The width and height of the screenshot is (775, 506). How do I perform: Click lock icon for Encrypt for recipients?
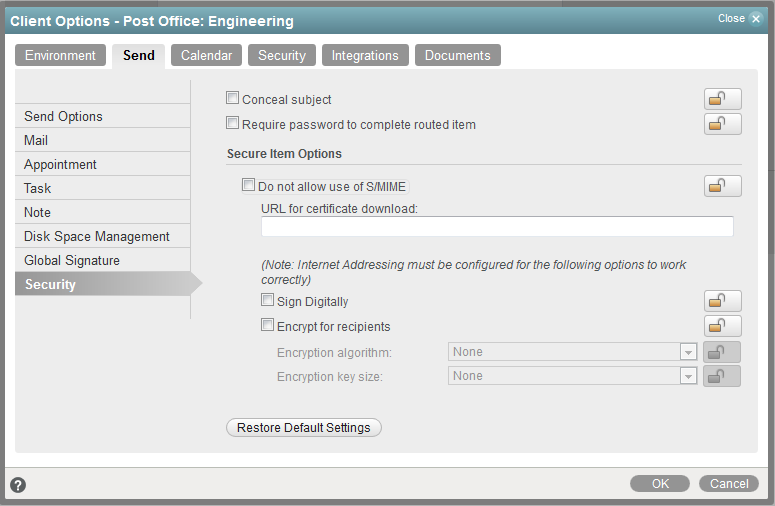coord(723,326)
